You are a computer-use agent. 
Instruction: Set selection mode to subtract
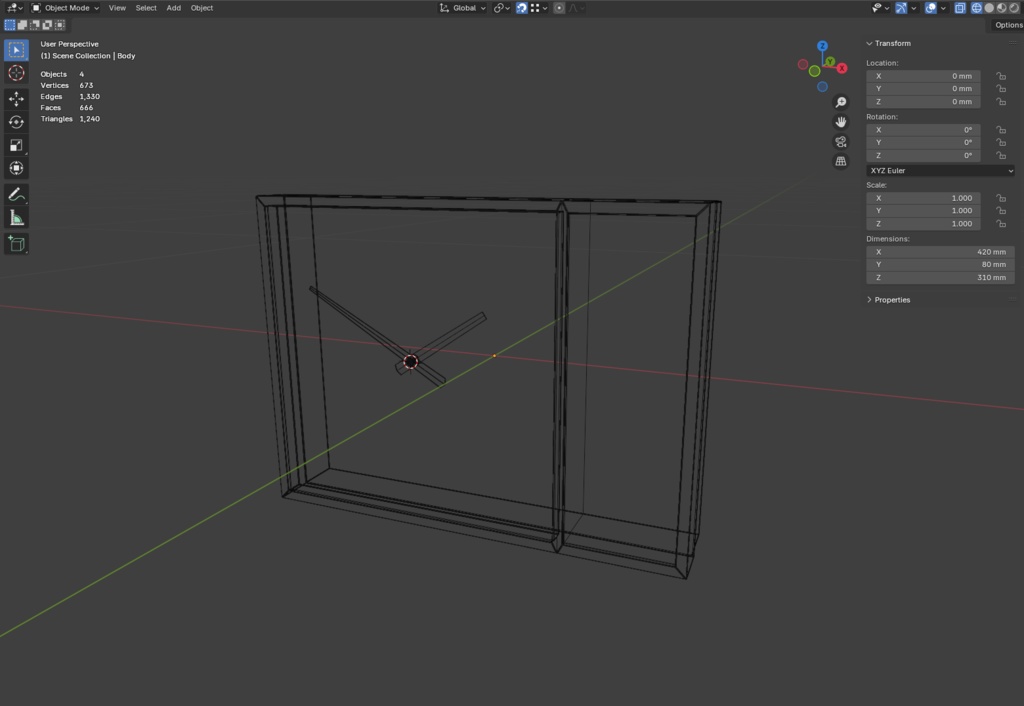tap(35, 25)
